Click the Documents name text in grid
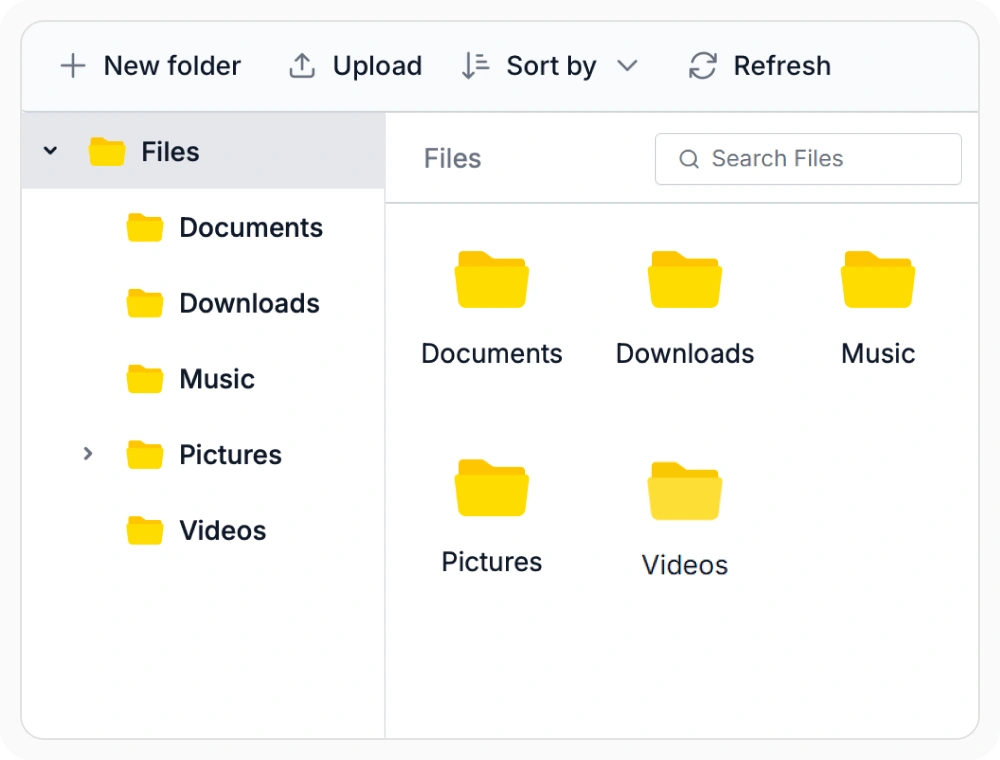 pyautogui.click(x=492, y=353)
